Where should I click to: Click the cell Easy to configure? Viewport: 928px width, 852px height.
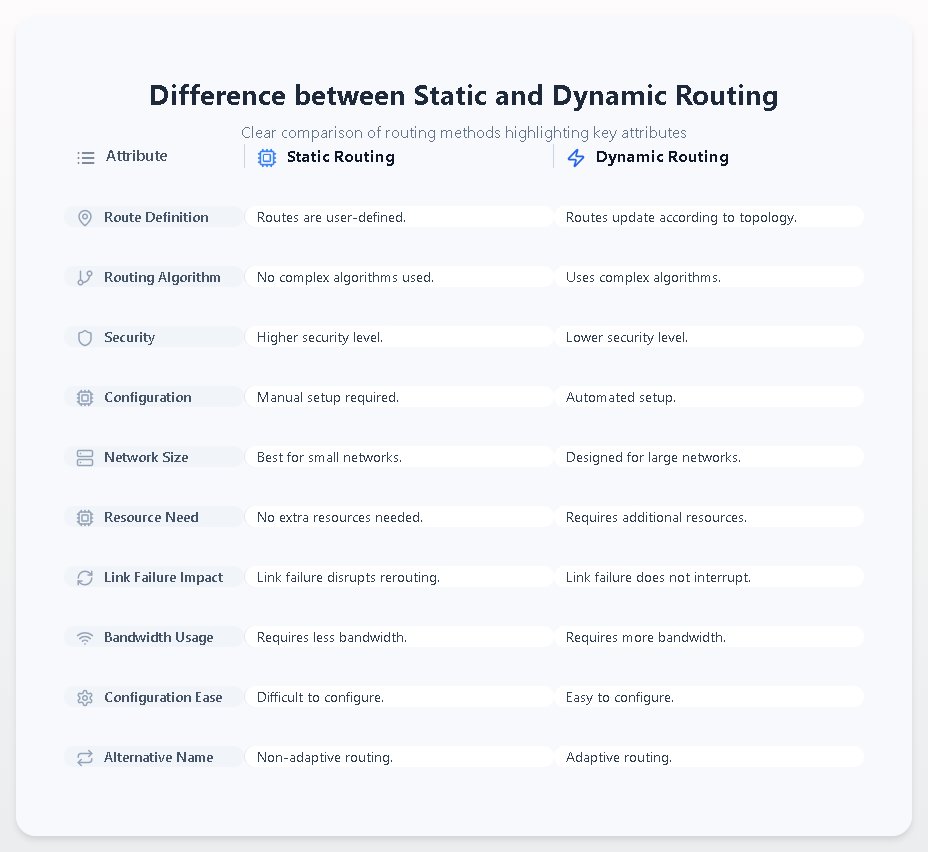pyautogui.click(x=709, y=698)
